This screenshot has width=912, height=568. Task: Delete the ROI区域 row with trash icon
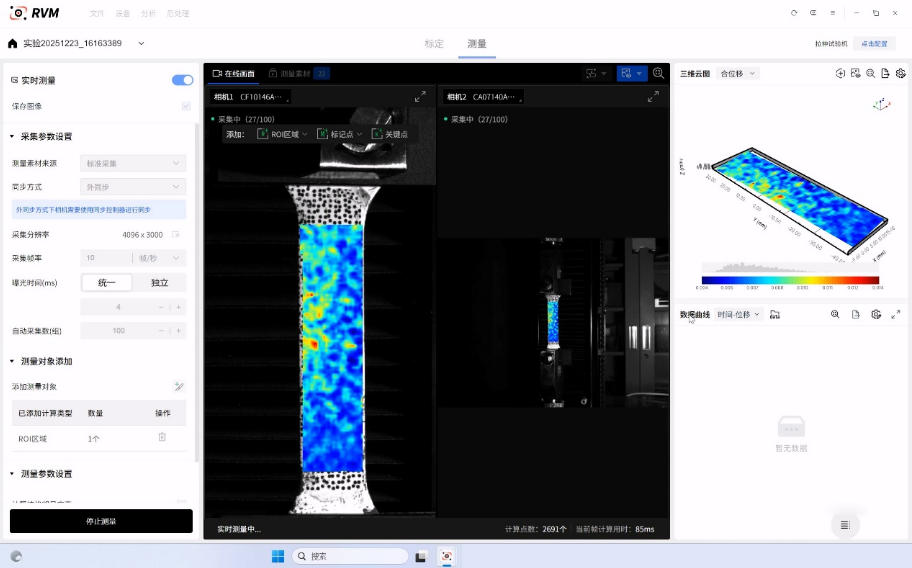tap(162, 437)
